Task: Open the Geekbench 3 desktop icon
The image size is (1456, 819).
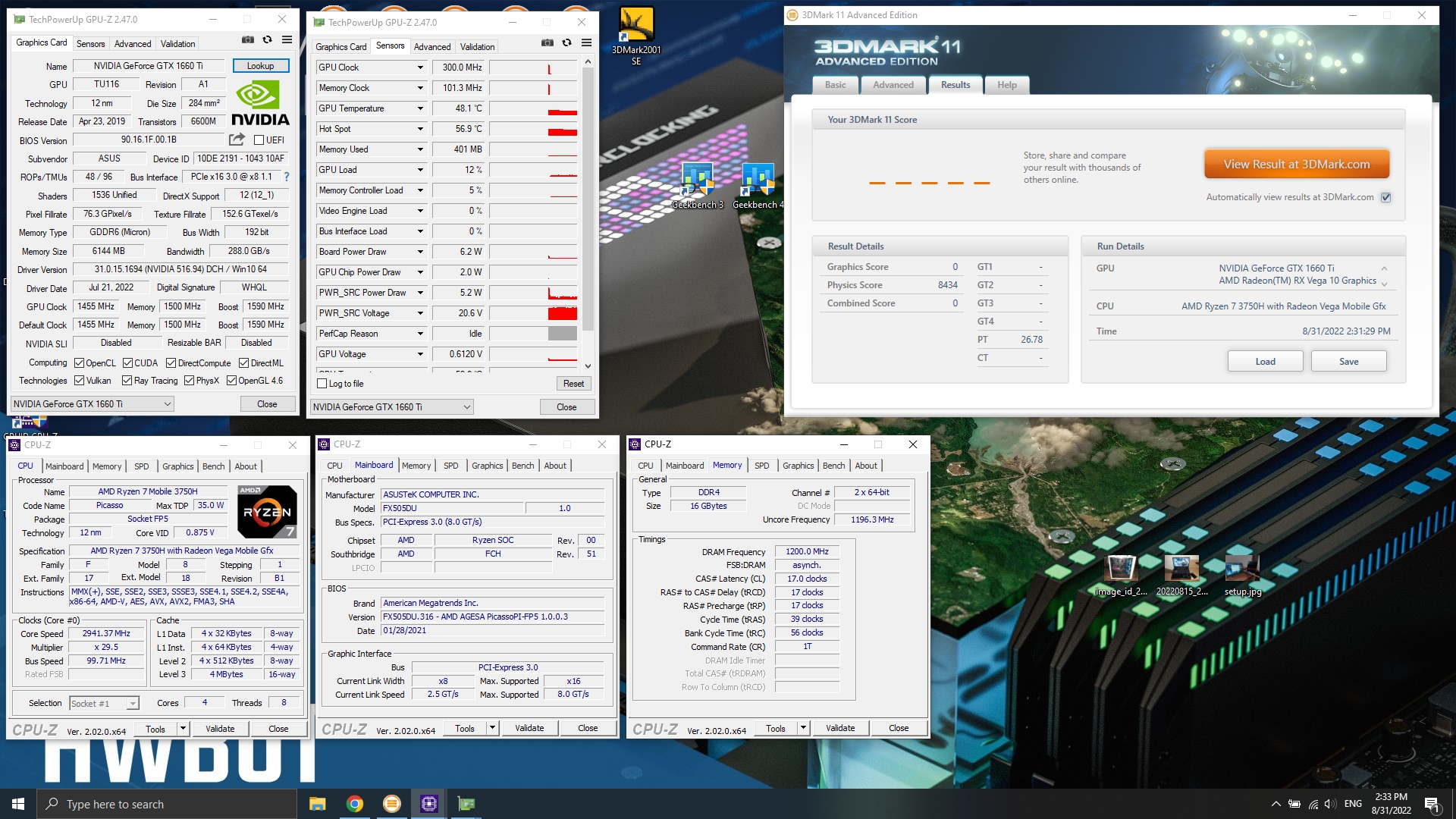Action: click(x=698, y=187)
